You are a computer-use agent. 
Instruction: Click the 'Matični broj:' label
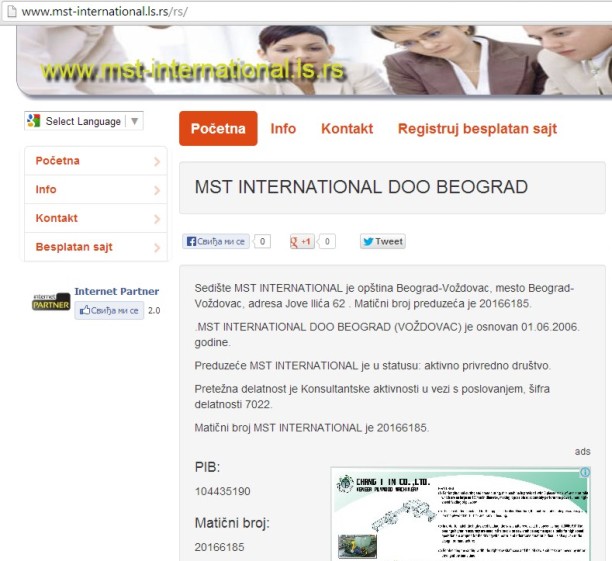[232, 523]
